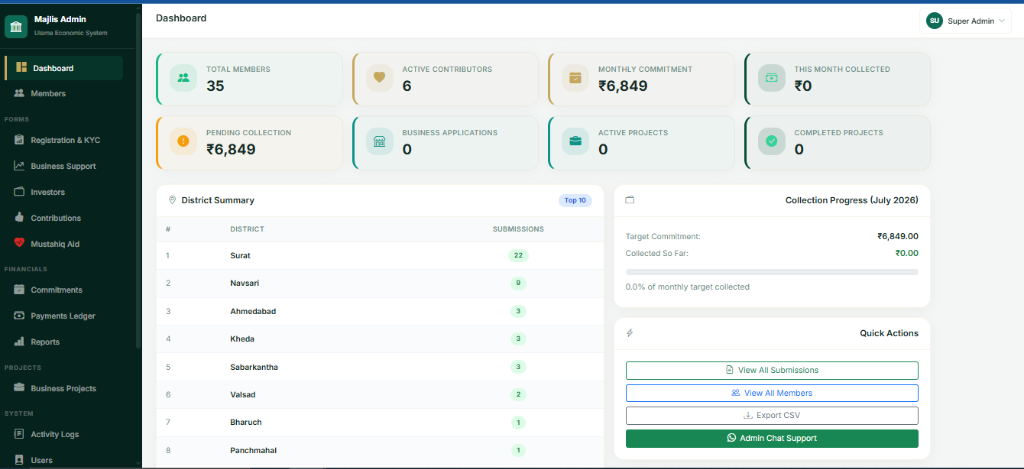
Task: View All Submissions button
Action: click(772, 370)
